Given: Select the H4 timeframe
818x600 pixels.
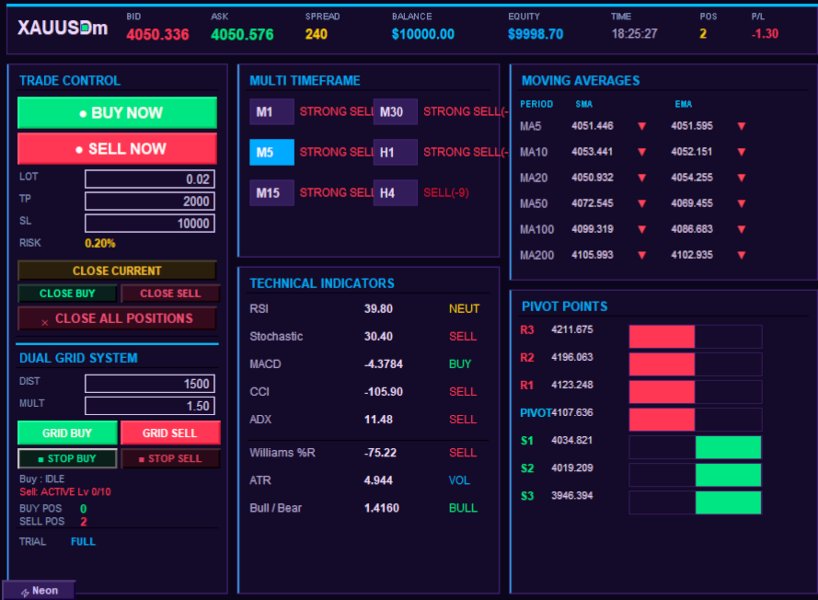Looking at the screenshot, I should (x=395, y=193).
